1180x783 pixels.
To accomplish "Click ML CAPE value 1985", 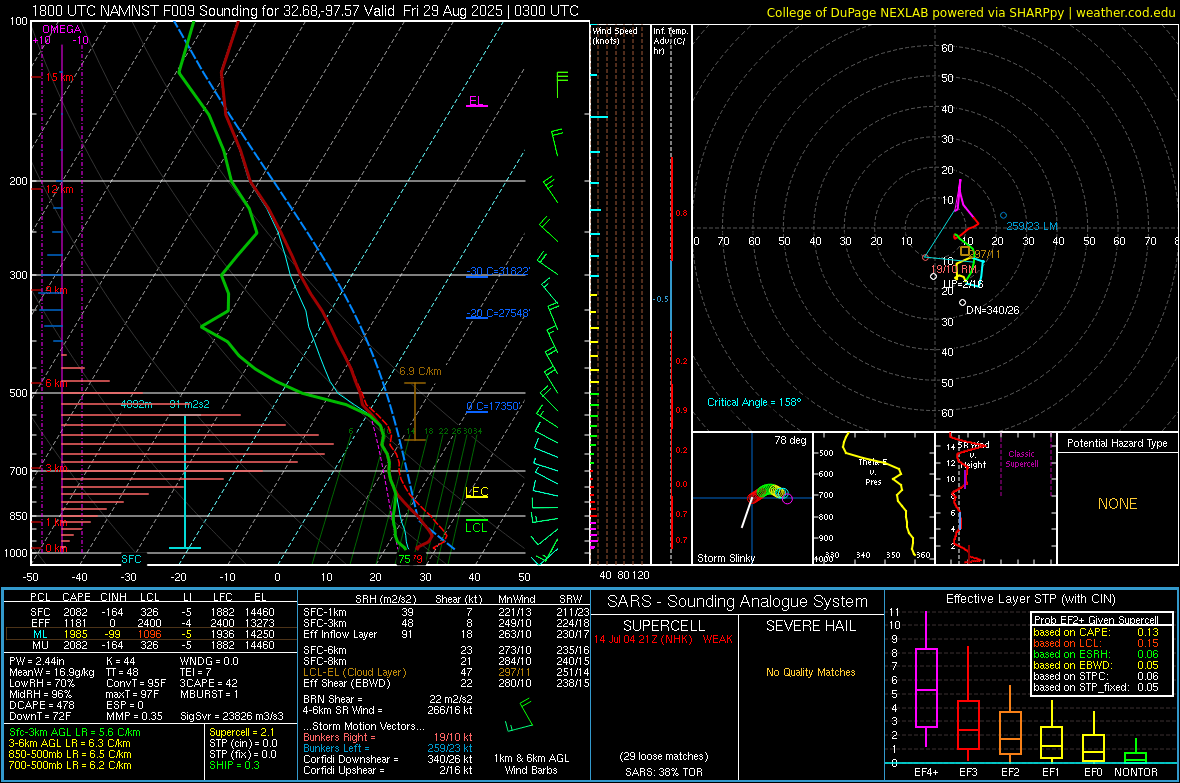I will (75, 634).
